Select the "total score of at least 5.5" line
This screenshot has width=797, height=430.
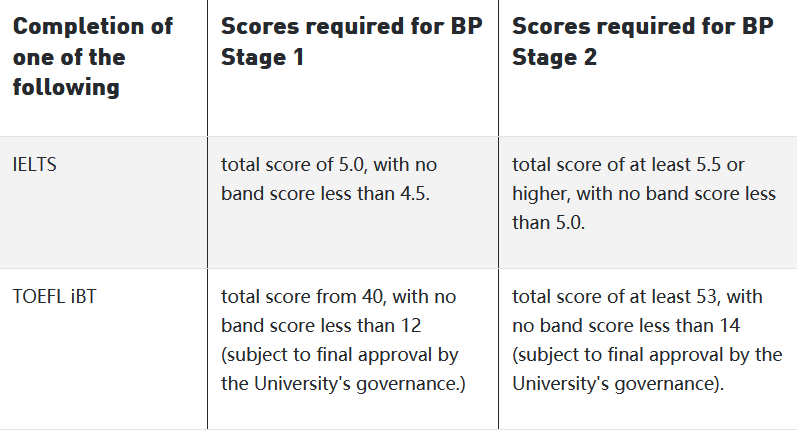[x=628, y=164]
